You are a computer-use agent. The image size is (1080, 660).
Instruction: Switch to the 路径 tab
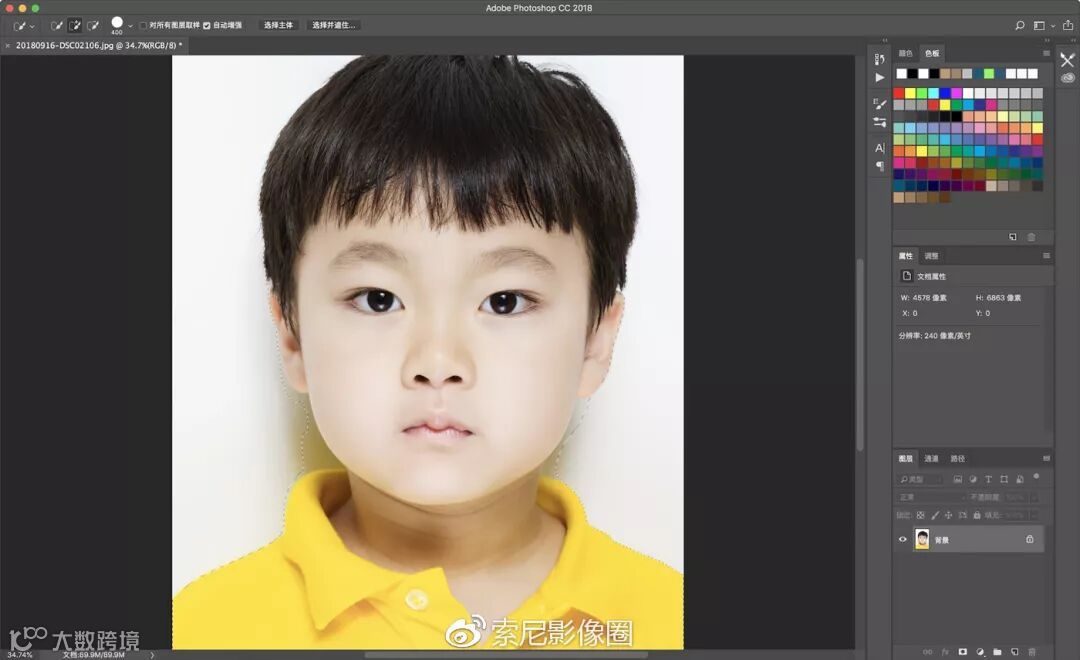click(x=957, y=458)
